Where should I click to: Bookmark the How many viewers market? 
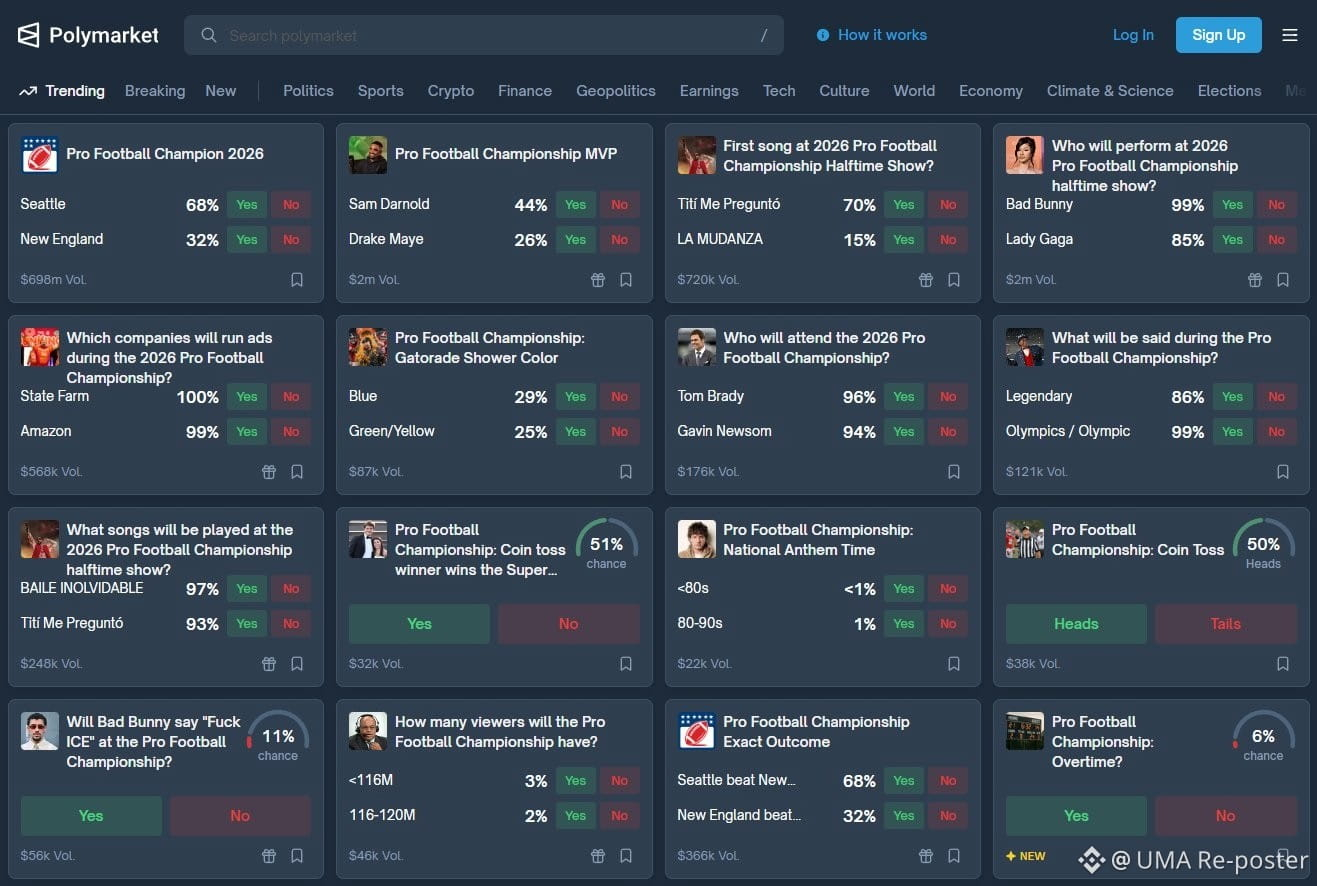tap(626, 856)
